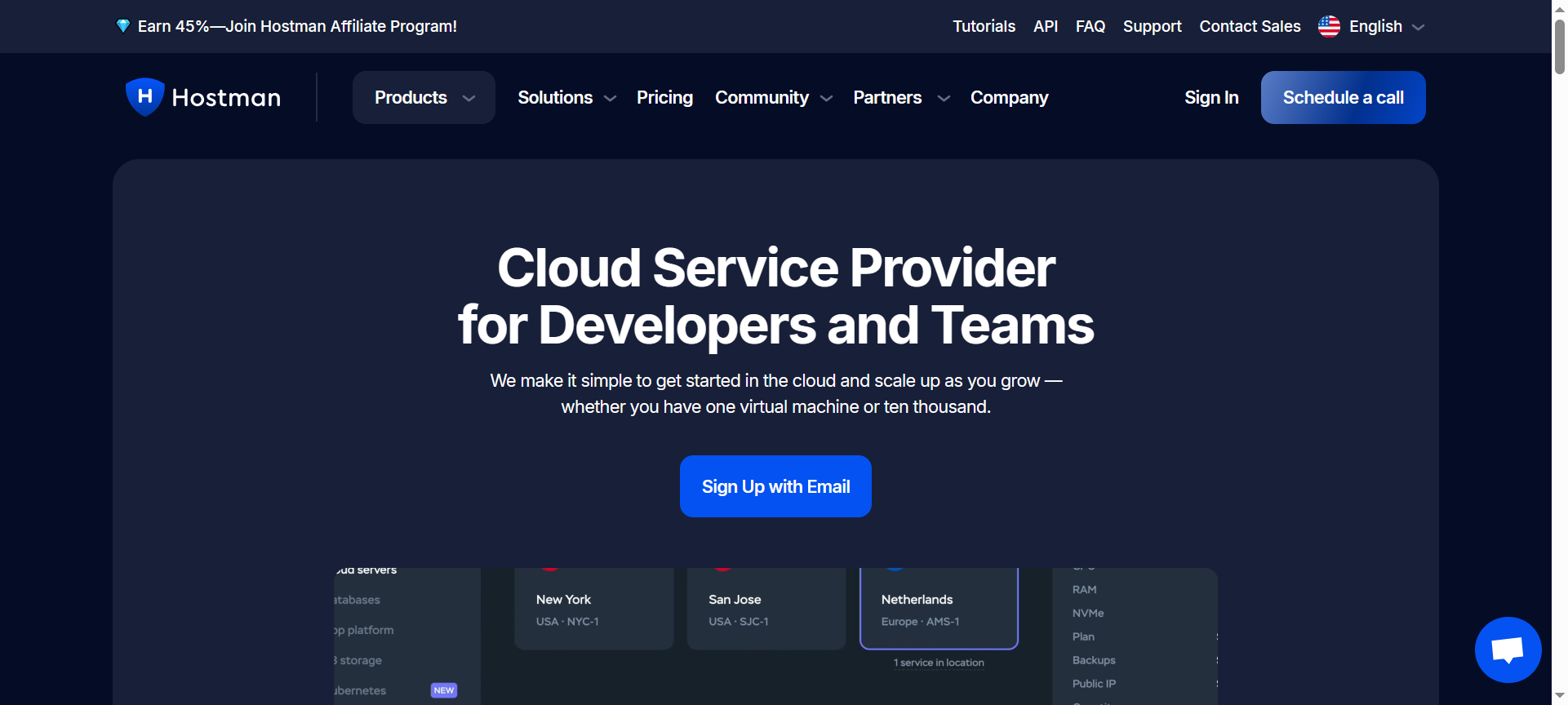Image resolution: width=1568 pixels, height=705 pixels.
Task: Expand the Community menu chevron
Action: point(826,99)
